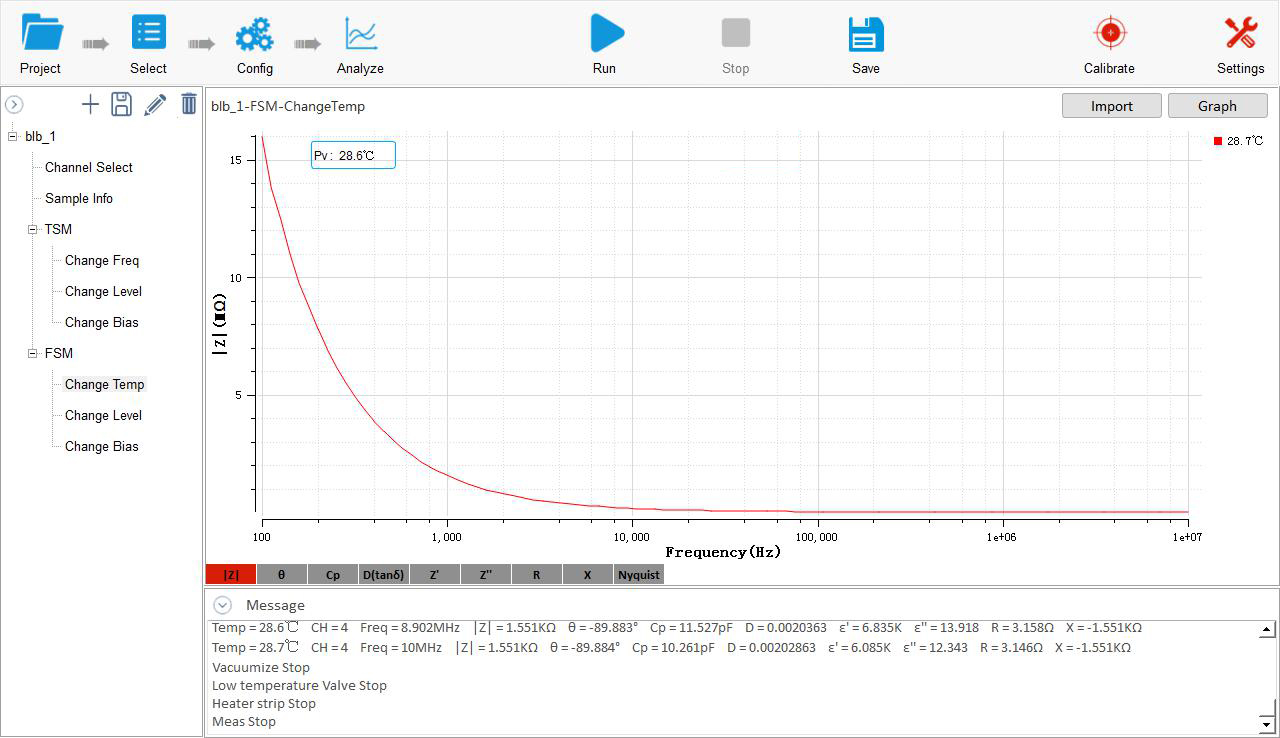Viewport: 1280px width, 738px height.
Task: Save data with floppy disk icon
Action: (866, 34)
